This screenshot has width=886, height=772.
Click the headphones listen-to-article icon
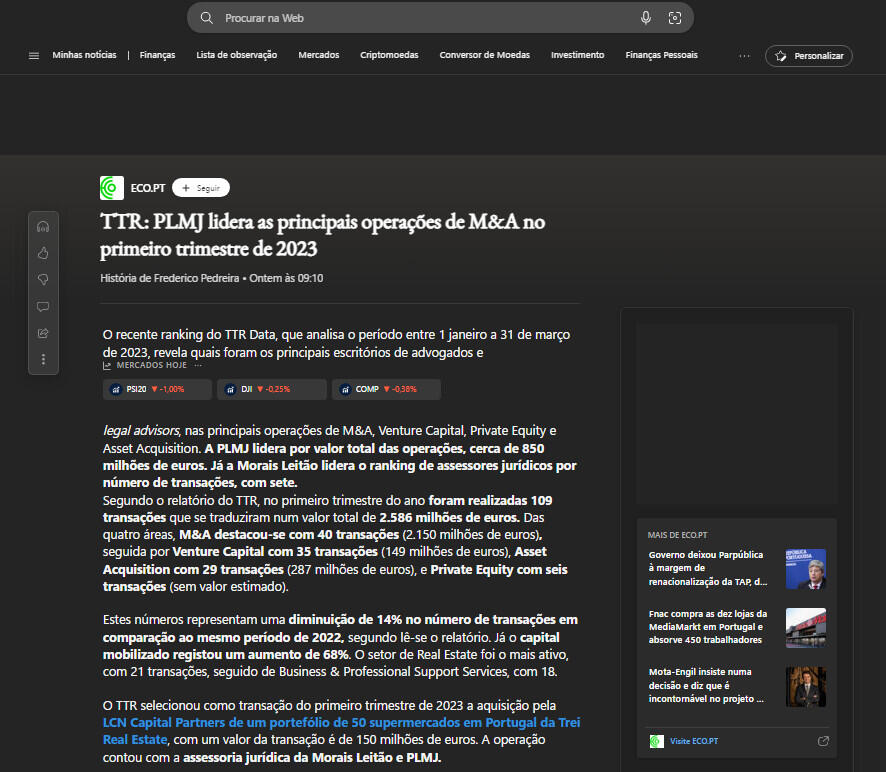(43, 227)
